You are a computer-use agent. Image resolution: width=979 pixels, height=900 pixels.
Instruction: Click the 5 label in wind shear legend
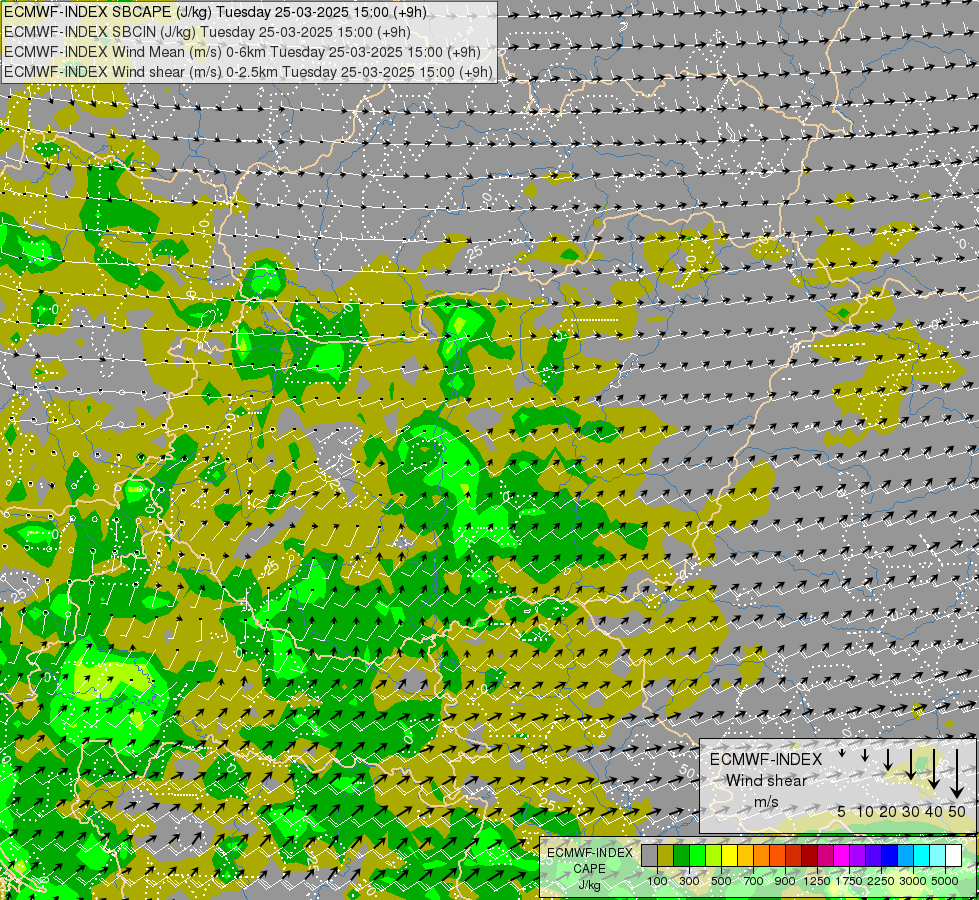click(842, 811)
